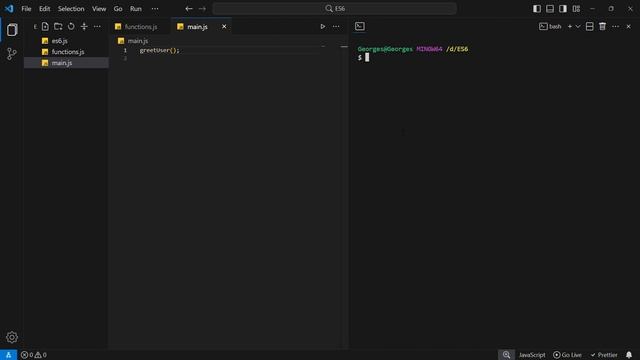The width and height of the screenshot is (640, 360).
Task: Open Explorer more actions menu
Action: coord(97,27)
